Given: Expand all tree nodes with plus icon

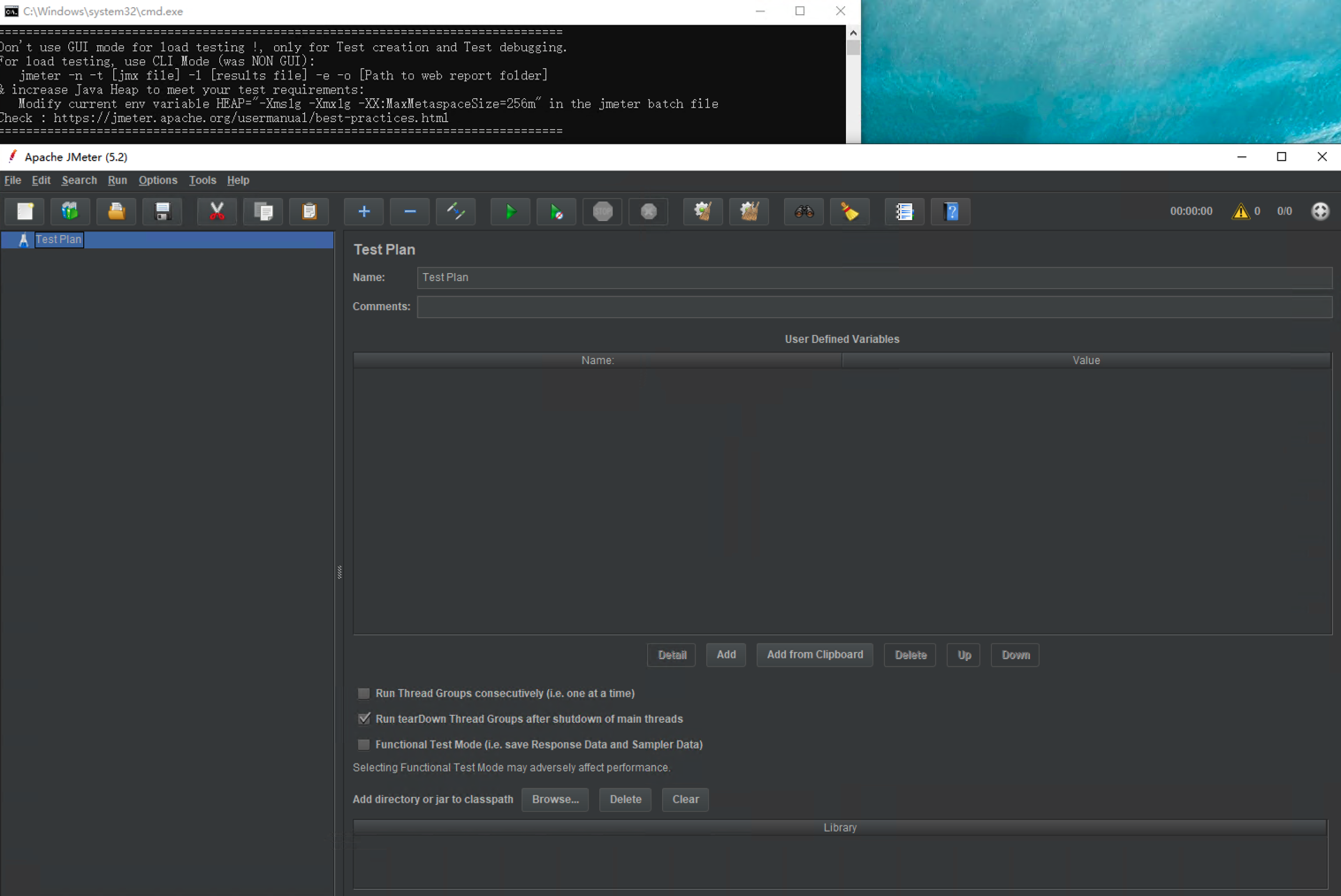Looking at the screenshot, I should (x=363, y=211).
